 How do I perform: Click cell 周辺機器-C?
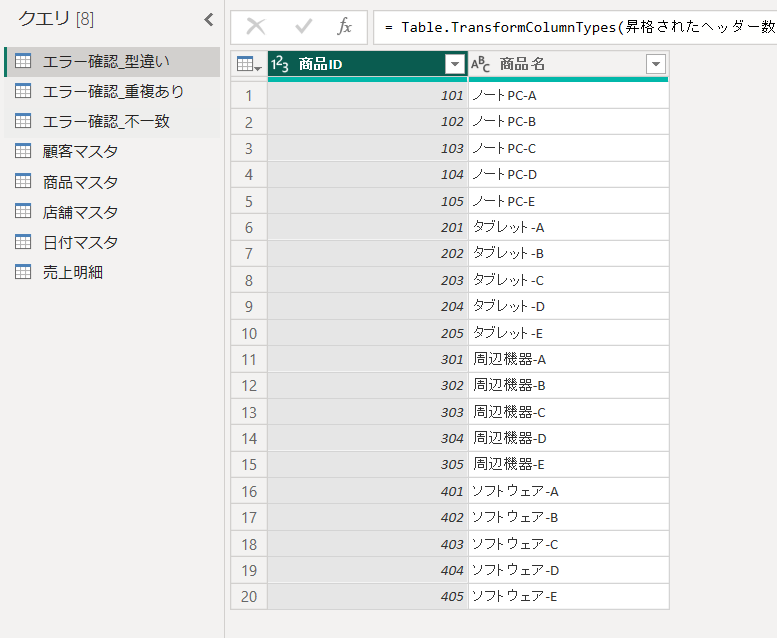[x=568, y=412]
